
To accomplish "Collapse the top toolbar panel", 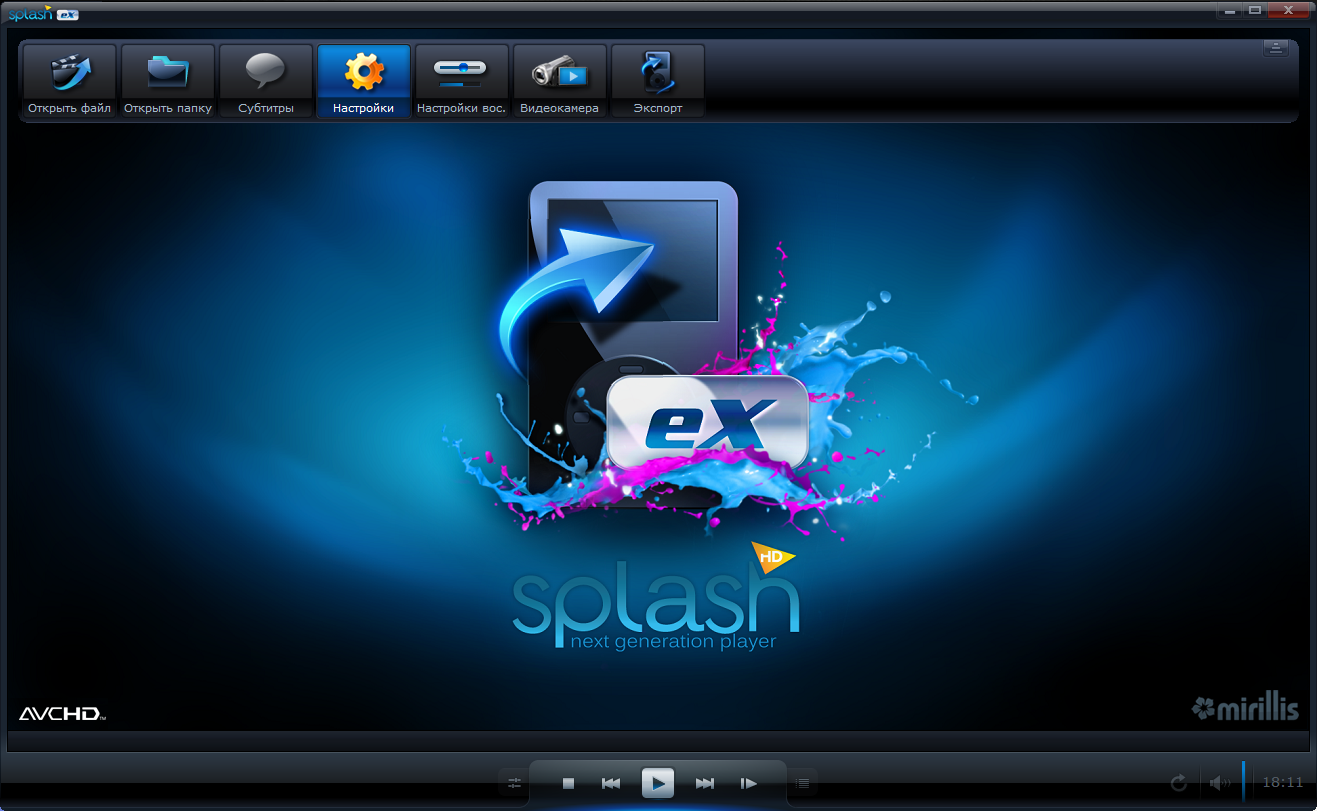I will pos(1275,48).
